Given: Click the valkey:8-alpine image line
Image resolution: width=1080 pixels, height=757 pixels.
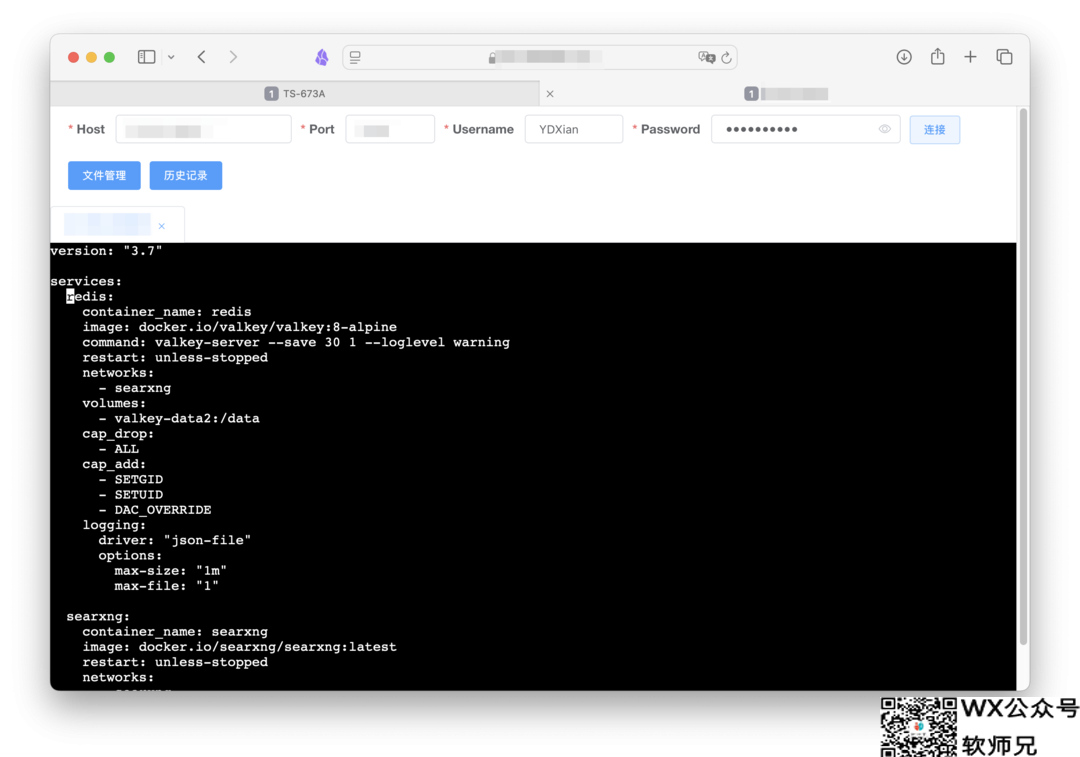Looking at the screenshot, I should coord(240,326).
